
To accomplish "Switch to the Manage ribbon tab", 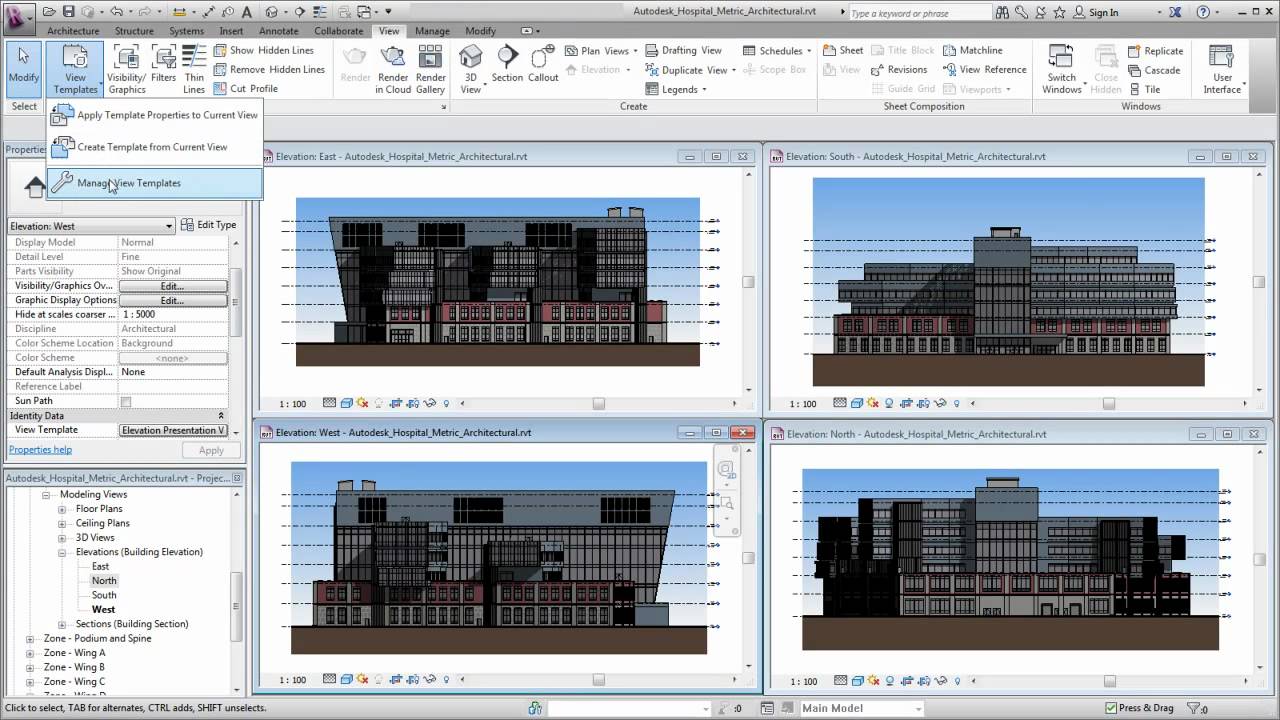I will [x=432, y=31].
